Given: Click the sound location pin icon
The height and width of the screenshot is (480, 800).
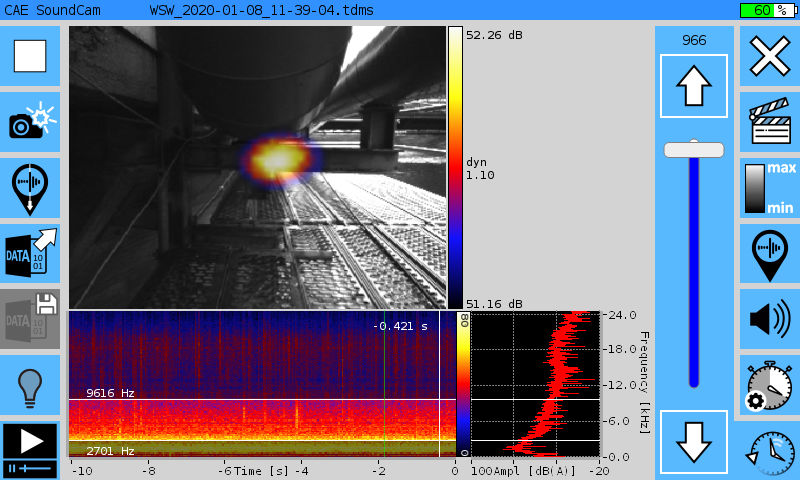Looking at the screenshot, I should pos(769,253).
